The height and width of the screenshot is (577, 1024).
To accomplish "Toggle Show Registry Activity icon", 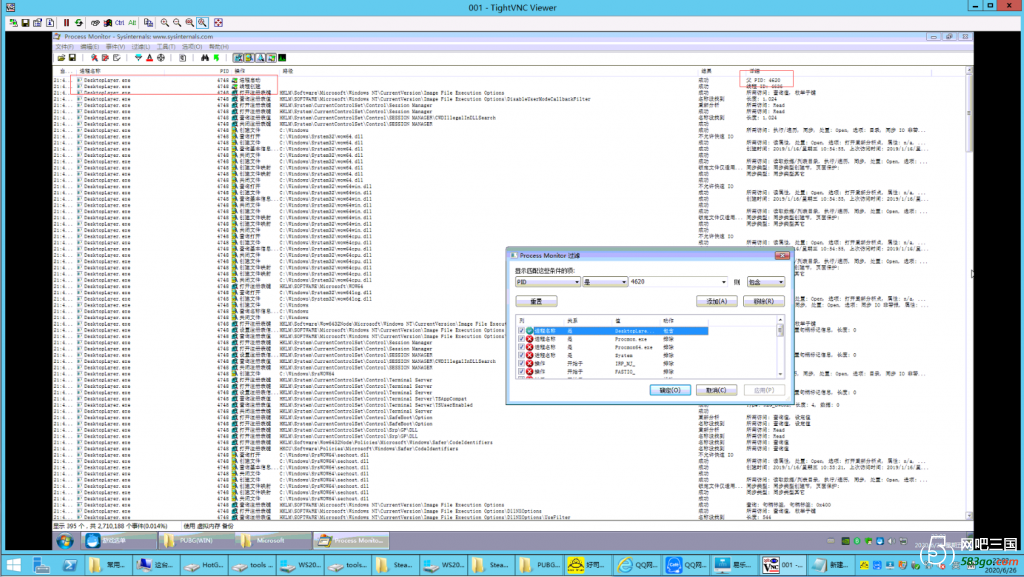I will click(x=239, y=57).
